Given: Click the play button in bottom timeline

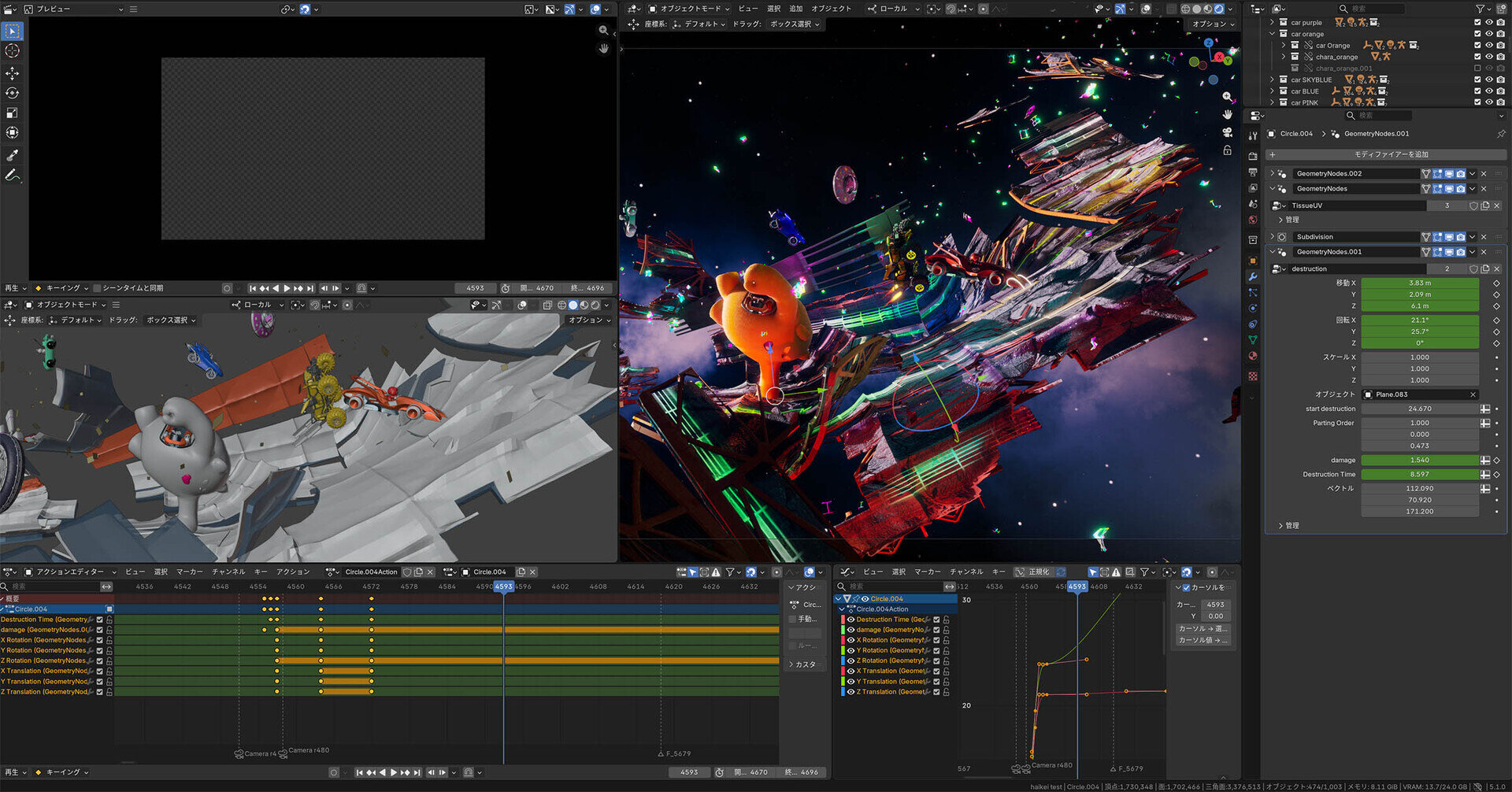Looking at the screenshot, I should coord(394,772).
